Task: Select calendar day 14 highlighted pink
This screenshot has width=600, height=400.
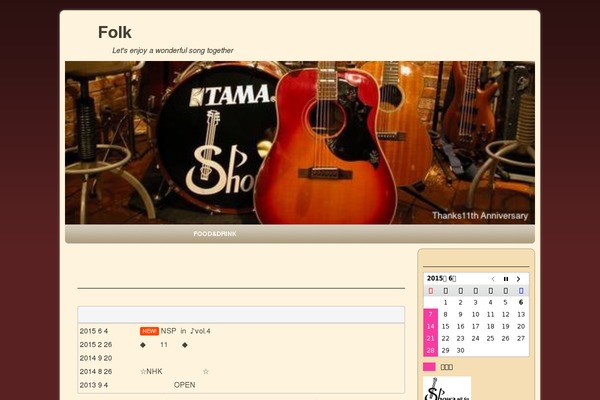Action: pos(430,327)
